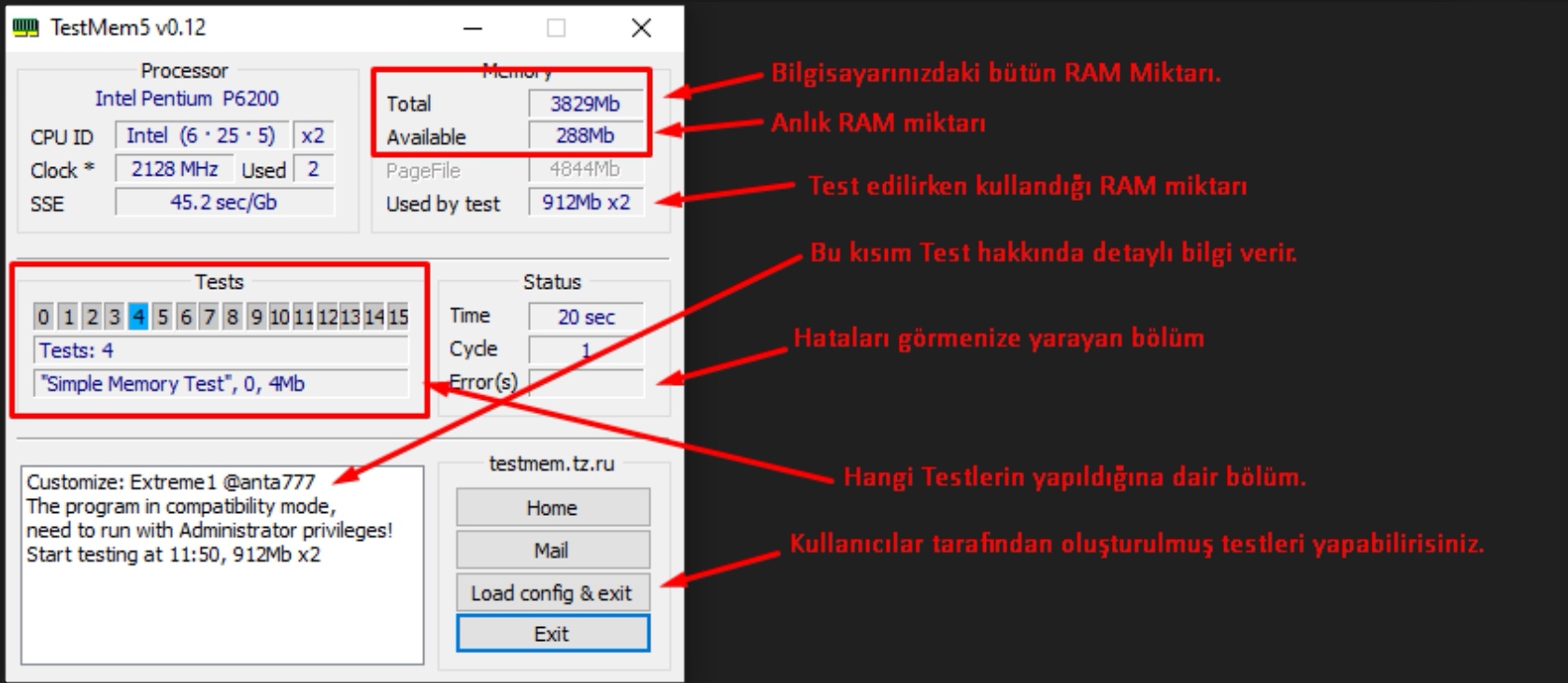Click the "Simple Memory Test", 0, 4Mb line
This screenshot has width=1568, height=683.
click(221, 384)
